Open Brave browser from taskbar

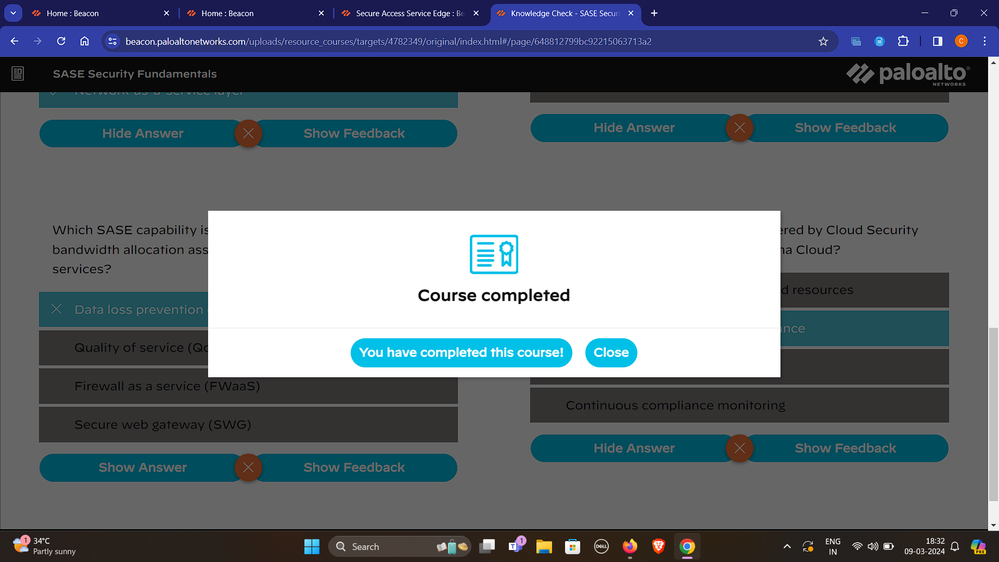click(x=658, y=546)
